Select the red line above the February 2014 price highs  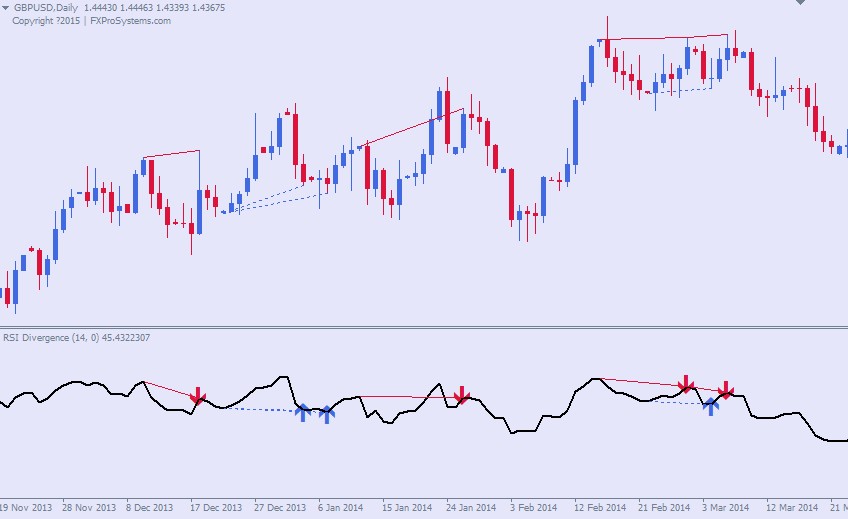(x=663, y=37)
